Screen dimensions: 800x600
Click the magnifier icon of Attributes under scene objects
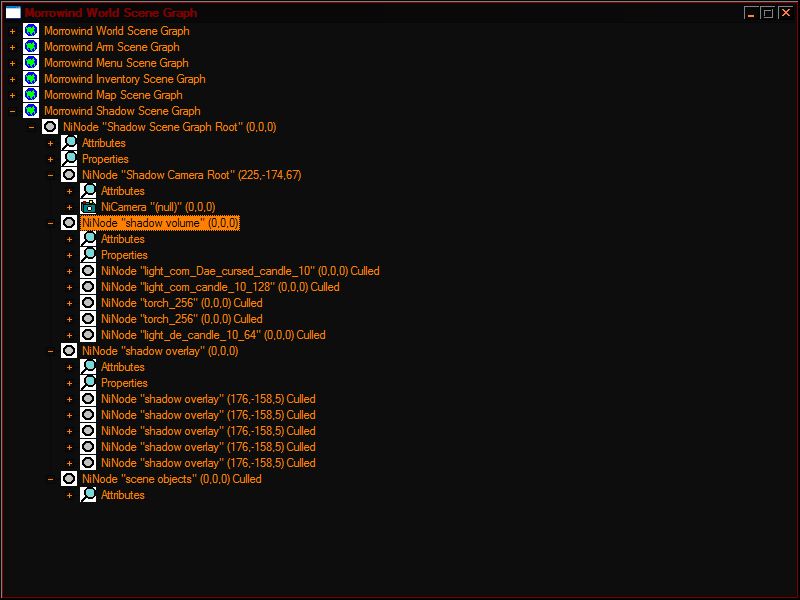[x=88, y=495]
